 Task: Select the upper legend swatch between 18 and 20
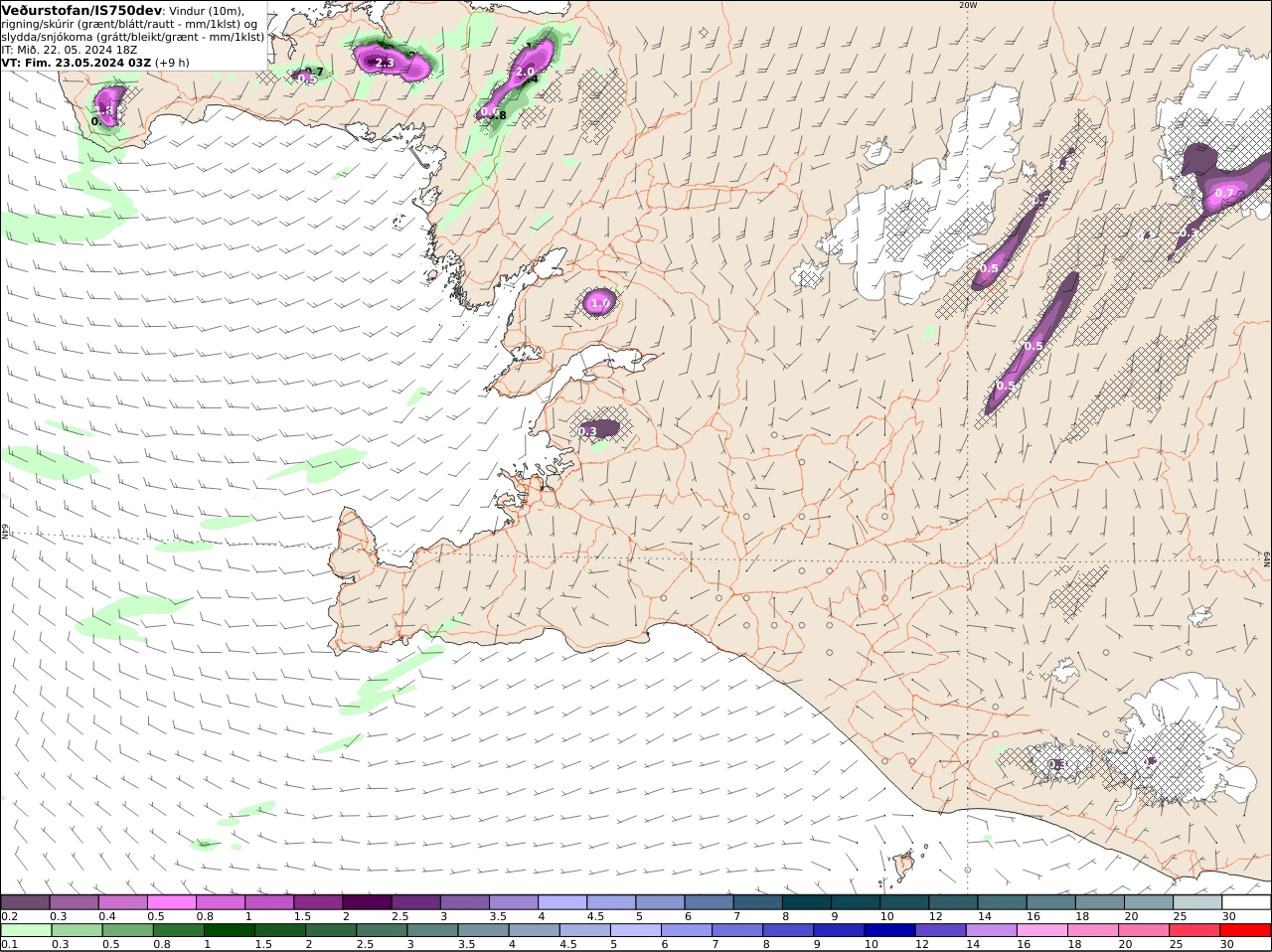click(1099, 902)
